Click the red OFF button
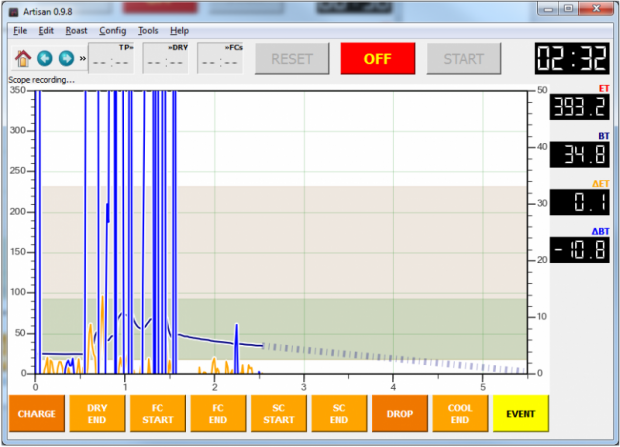 (x=378, y=59)
